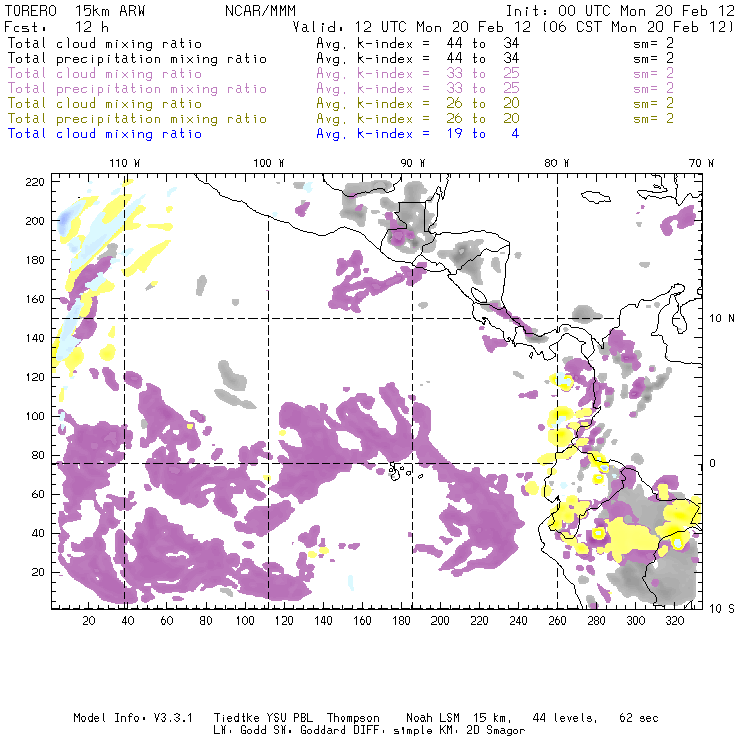Click the '62 sec' timestep text
Screen dimensions: 740x740
(x=639, y=718)
